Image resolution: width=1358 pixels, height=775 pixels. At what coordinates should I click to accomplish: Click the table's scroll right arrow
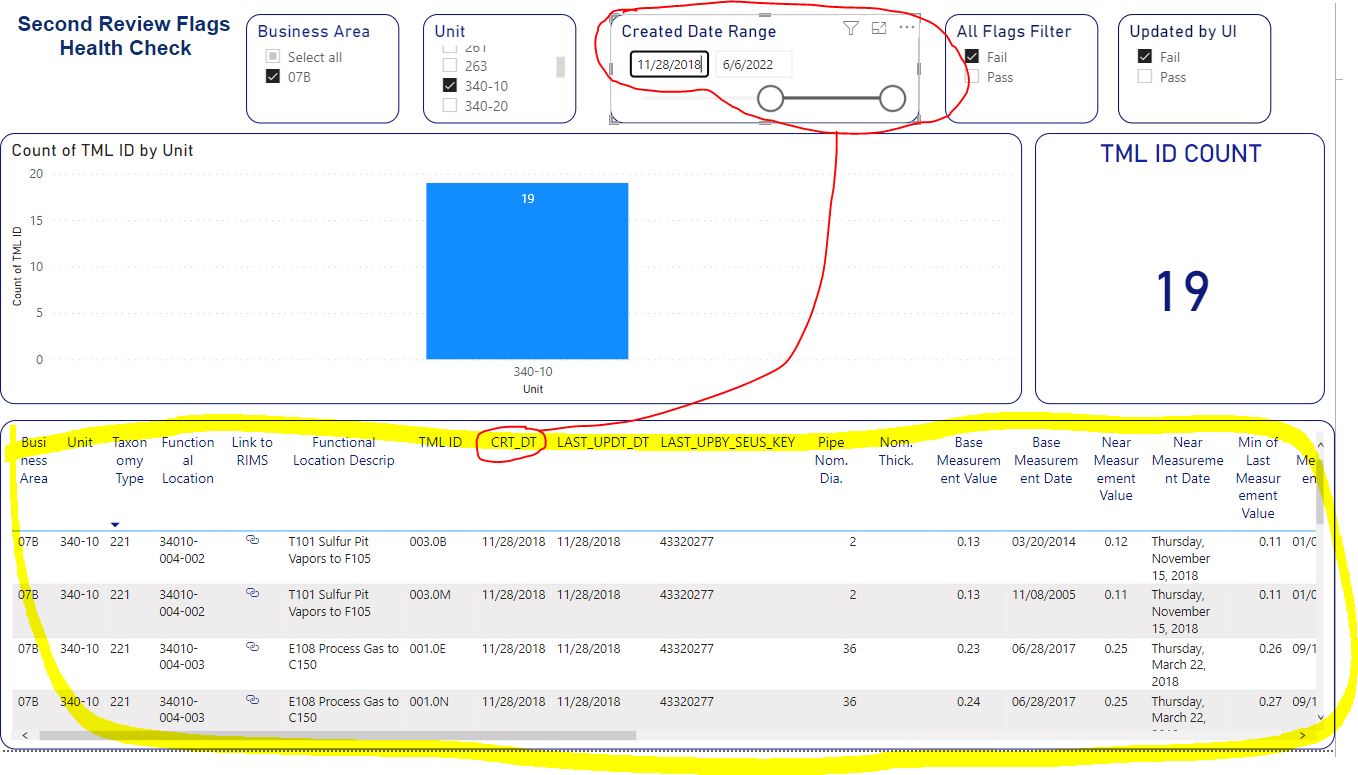[x=1302, y=736]
